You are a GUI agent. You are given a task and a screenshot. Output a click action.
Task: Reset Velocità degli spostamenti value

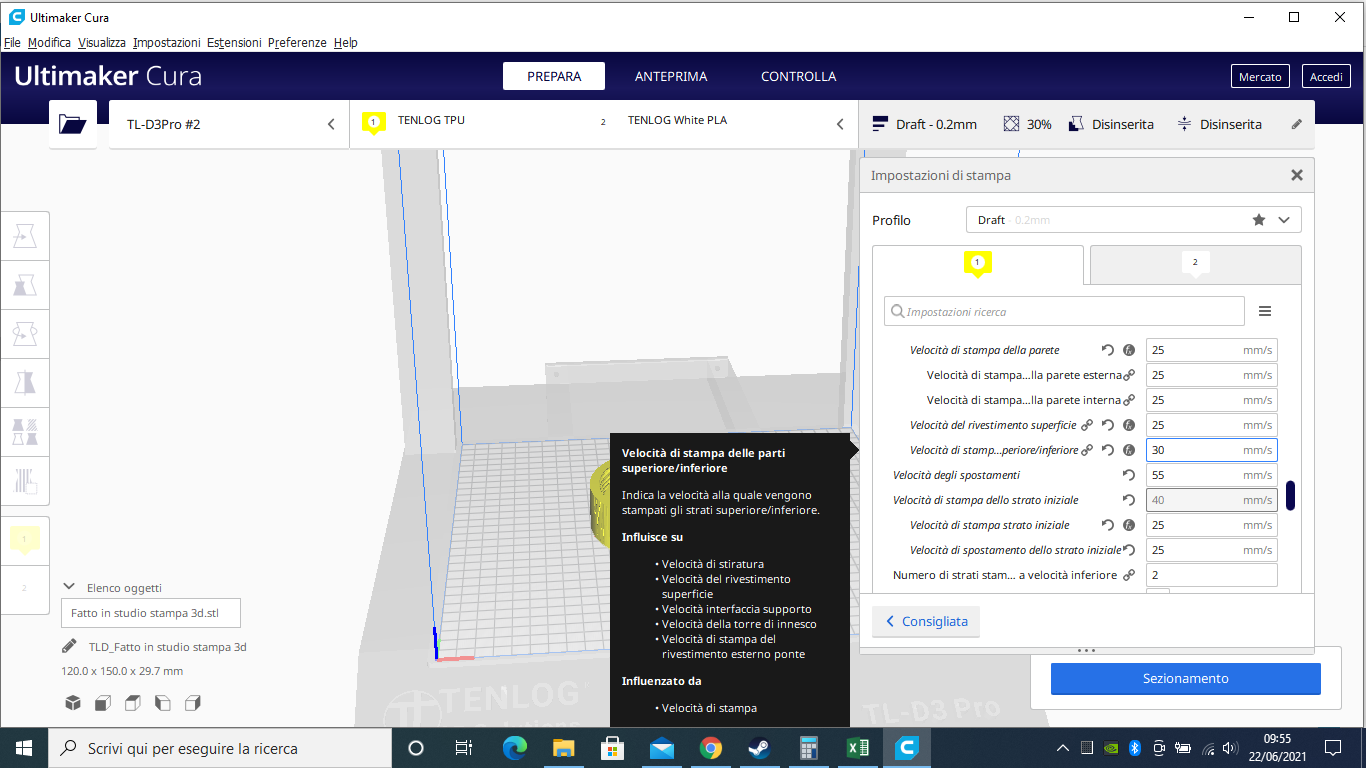(1129, 475)
